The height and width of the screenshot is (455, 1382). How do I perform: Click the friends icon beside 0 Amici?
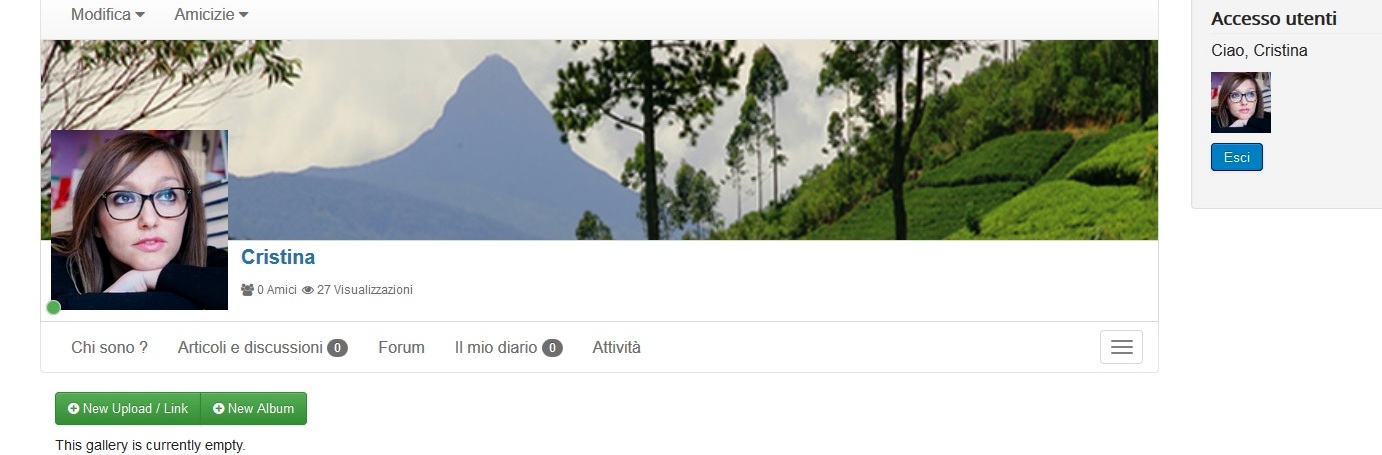[x=247, y=290]
